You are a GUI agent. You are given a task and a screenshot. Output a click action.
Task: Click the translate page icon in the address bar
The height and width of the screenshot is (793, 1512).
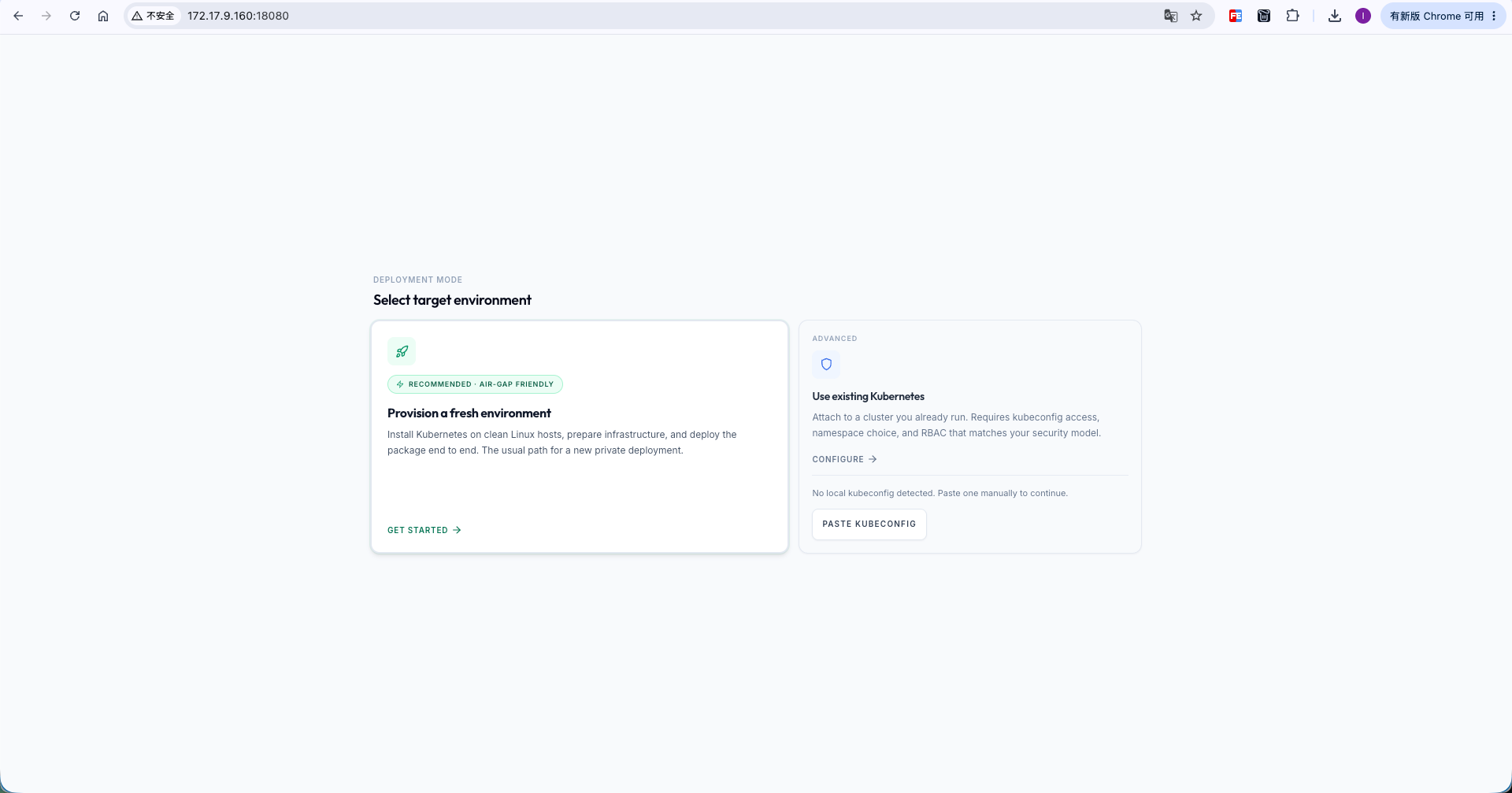click(x=1171, y=16)
